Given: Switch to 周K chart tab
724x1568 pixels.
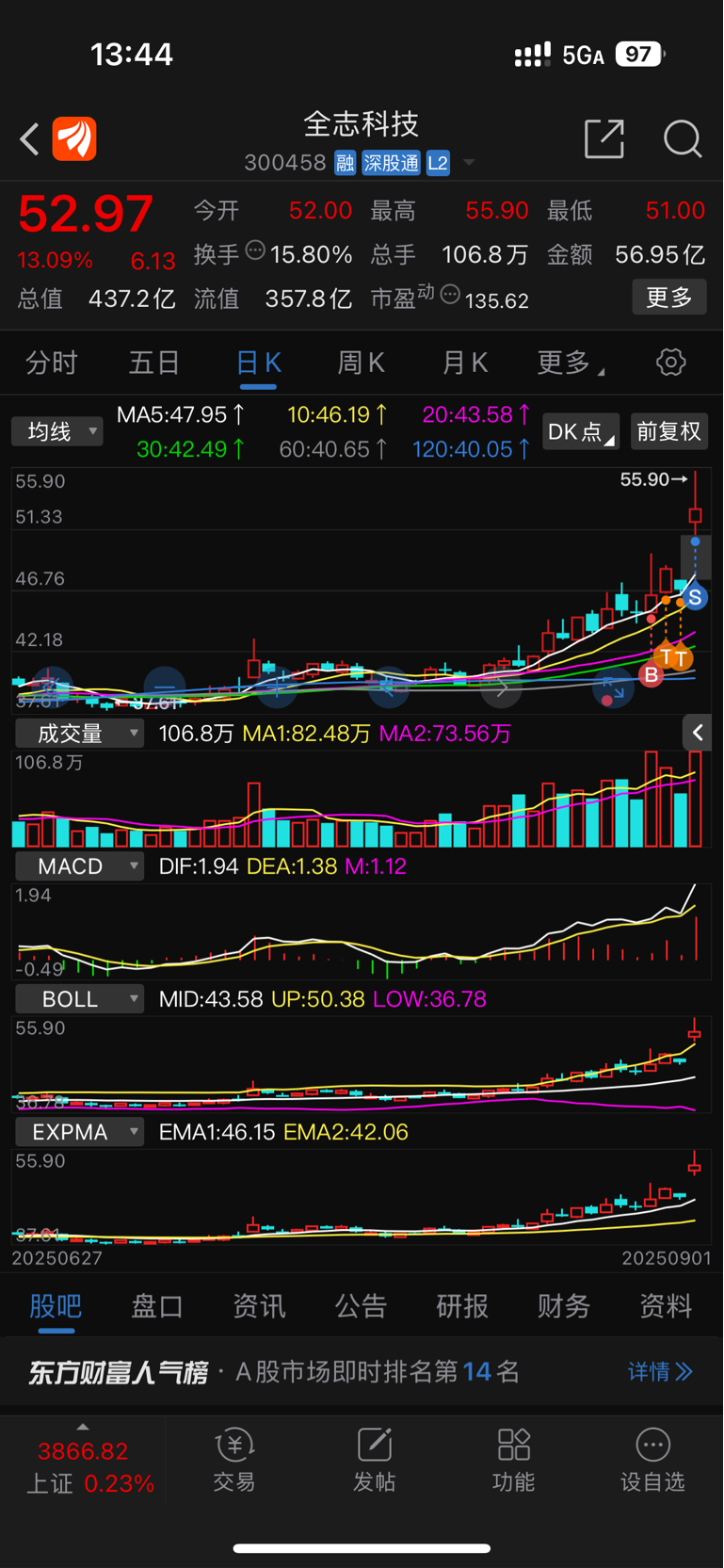Looking at the screenshot, I should [x=362, y=363].
